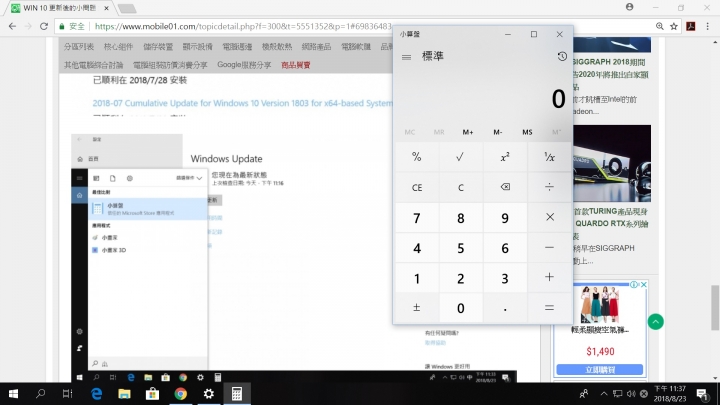
Task: Click digit 4 on calculator
Action: pos(416,248)
